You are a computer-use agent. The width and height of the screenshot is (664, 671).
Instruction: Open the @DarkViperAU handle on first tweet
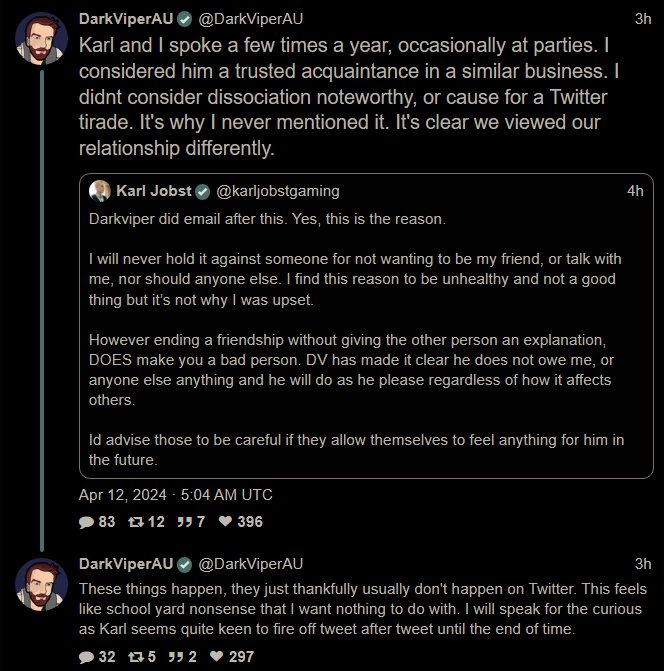click(x=250, y=19)
